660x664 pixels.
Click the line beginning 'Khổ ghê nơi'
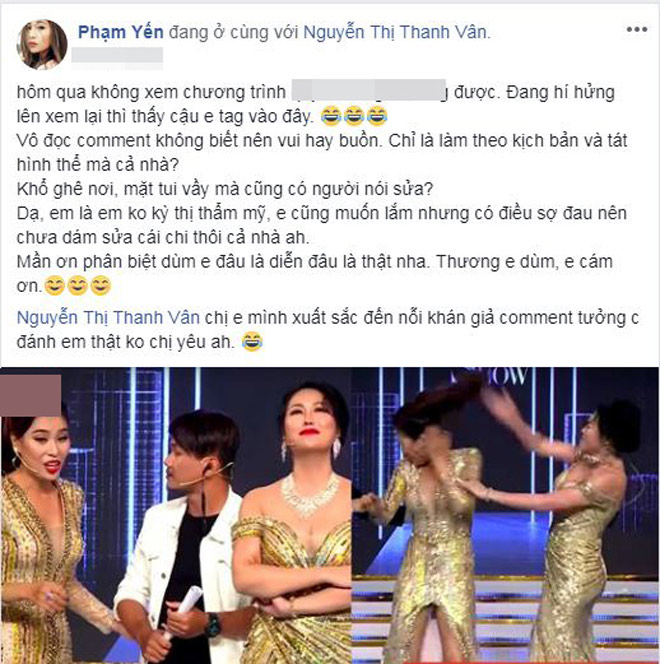[225, 189]
